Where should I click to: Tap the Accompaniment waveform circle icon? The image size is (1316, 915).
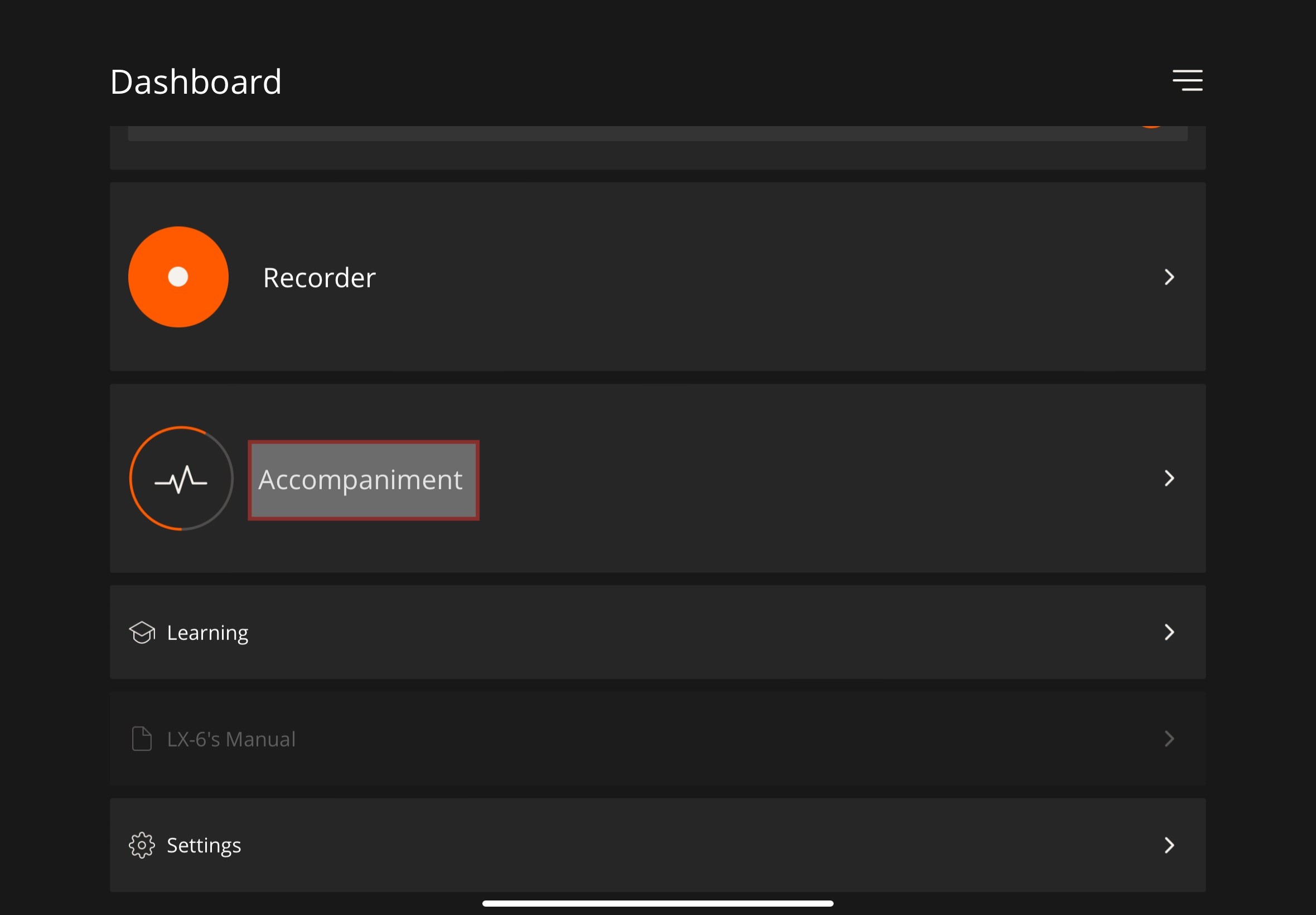tap(181, 478)
